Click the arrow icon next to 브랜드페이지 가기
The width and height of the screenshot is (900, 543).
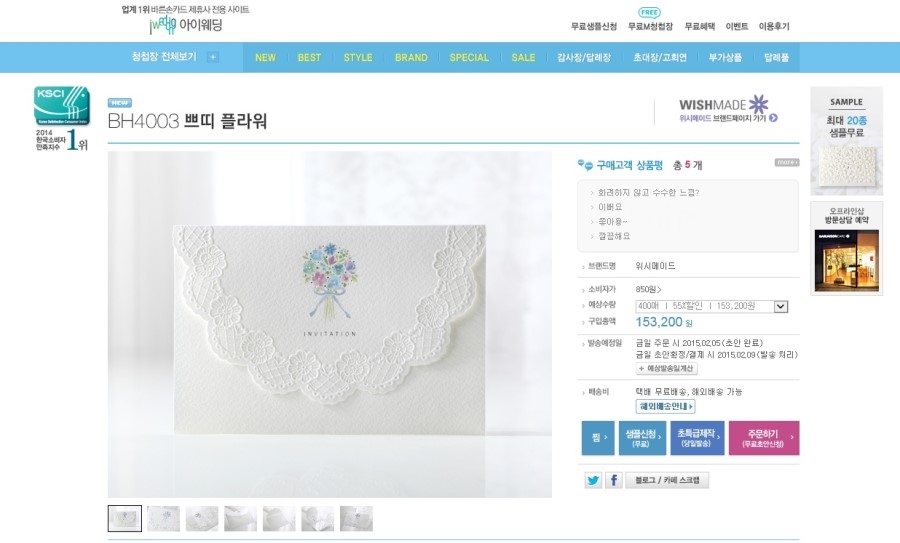click(773, 118)
